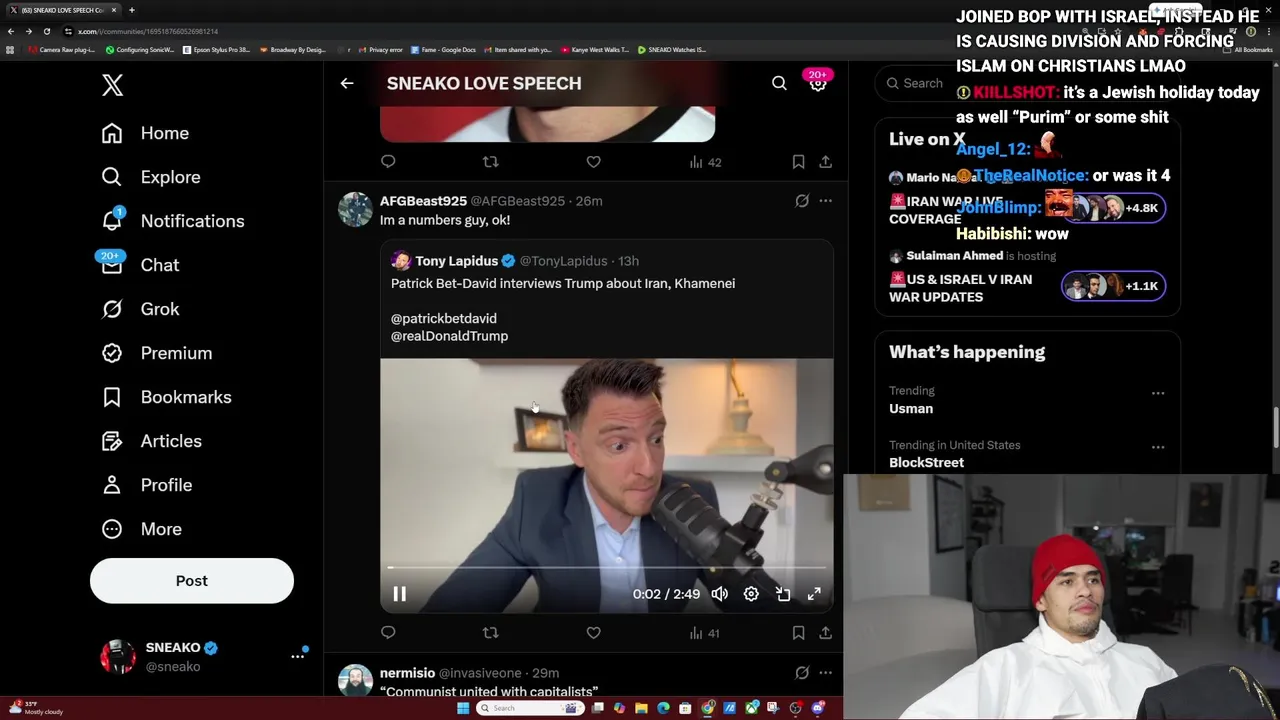The width and height of the screenshot is (1280, 720).
Task: Reply to AFGBeast925 post
Action: pyautogui.click(x=388, y=632)
